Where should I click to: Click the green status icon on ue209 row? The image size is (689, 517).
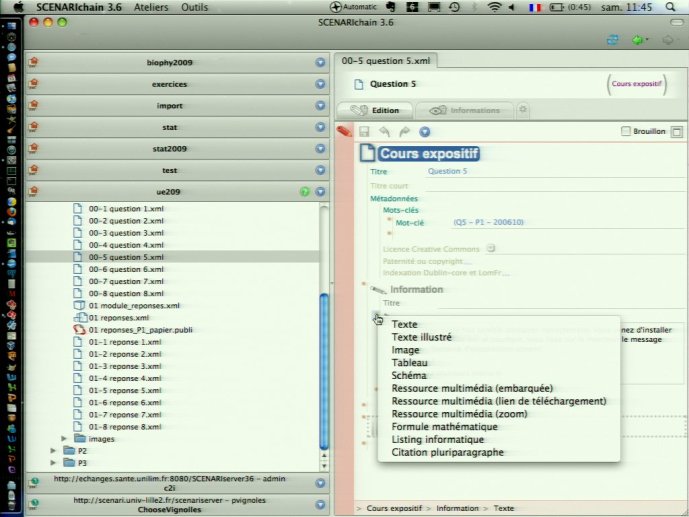point(305,192)
